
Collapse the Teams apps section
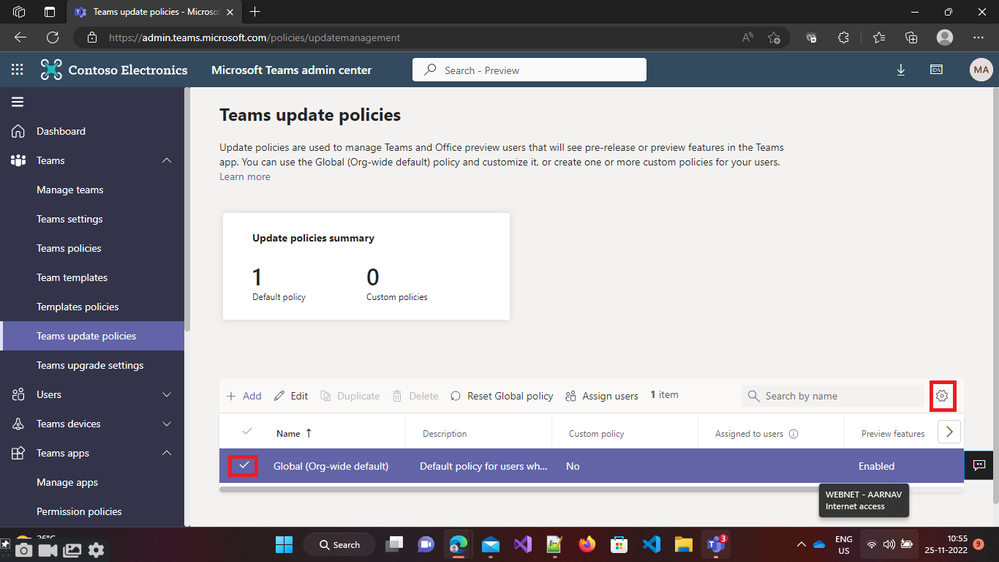[166, 453]
